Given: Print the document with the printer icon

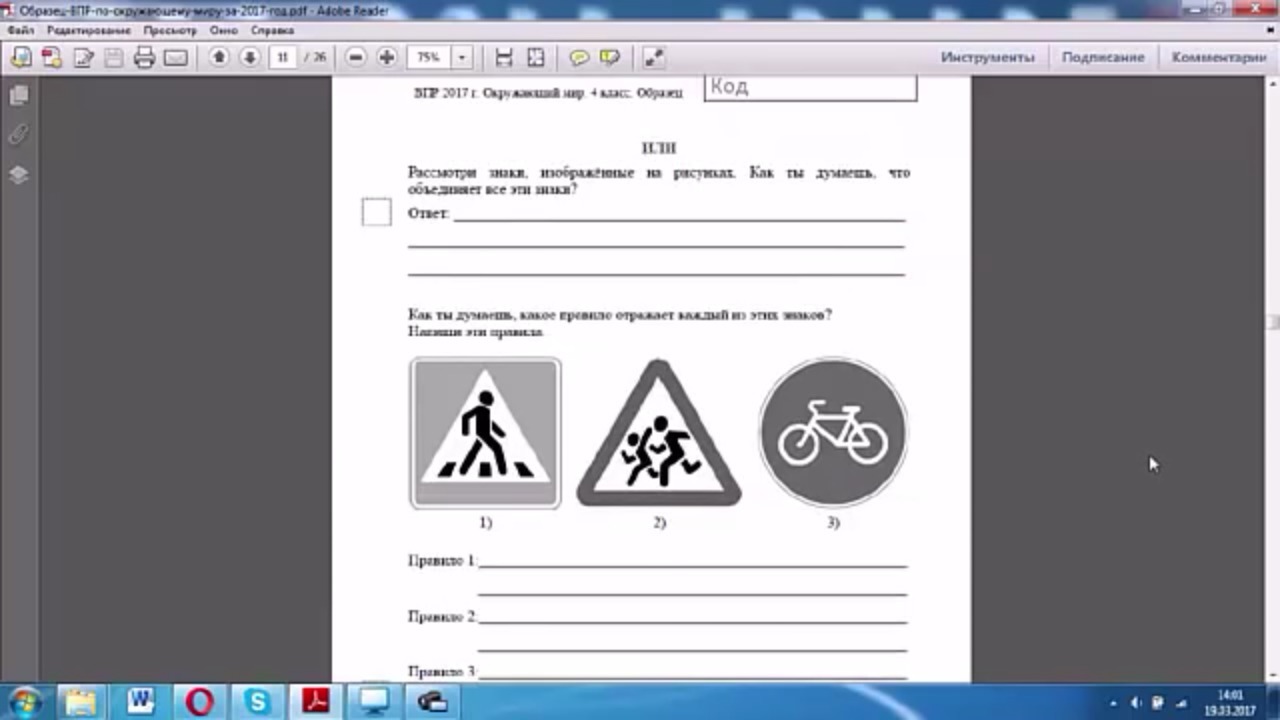Looking at the screenshot, I should tap(144, 58).
